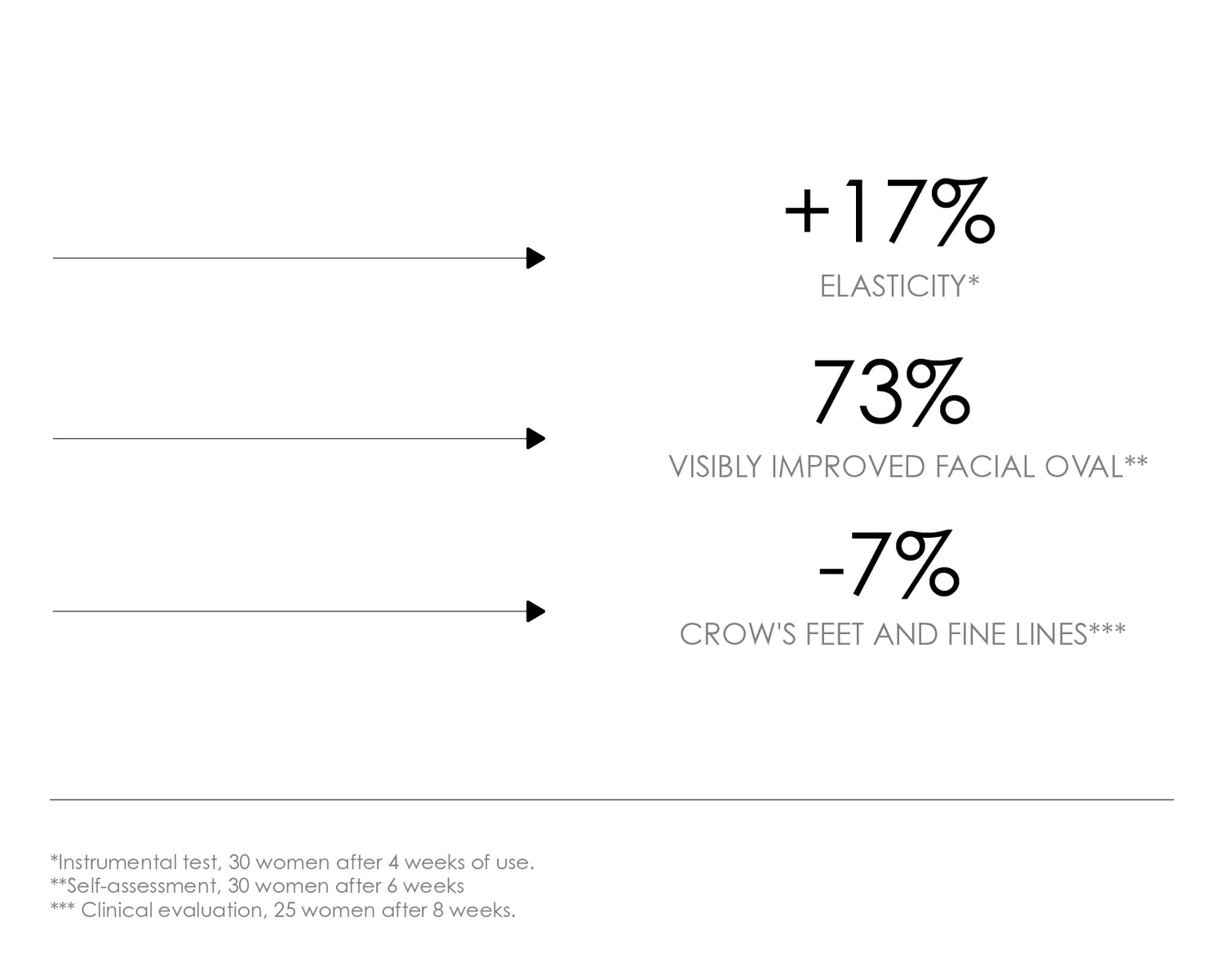Select the large +17% figure
This screenshot has width=1224, height=980.
pyautogui.click(x=889, y=211)
